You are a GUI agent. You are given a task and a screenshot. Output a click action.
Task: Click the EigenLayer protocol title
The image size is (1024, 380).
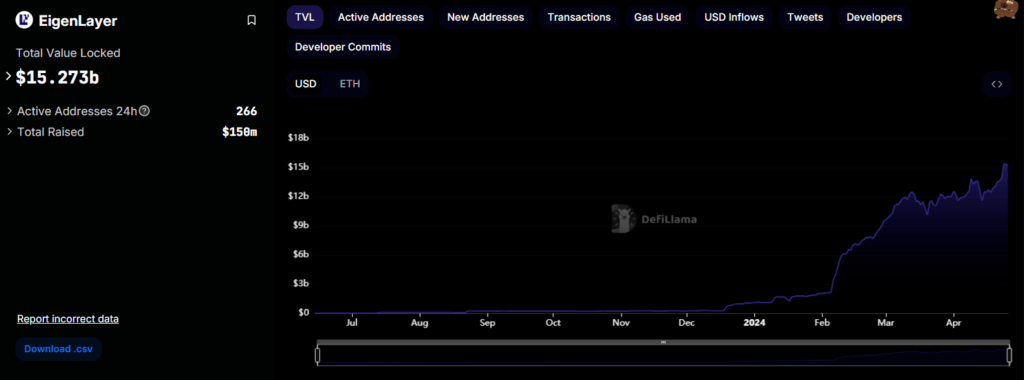coord(77,21)
